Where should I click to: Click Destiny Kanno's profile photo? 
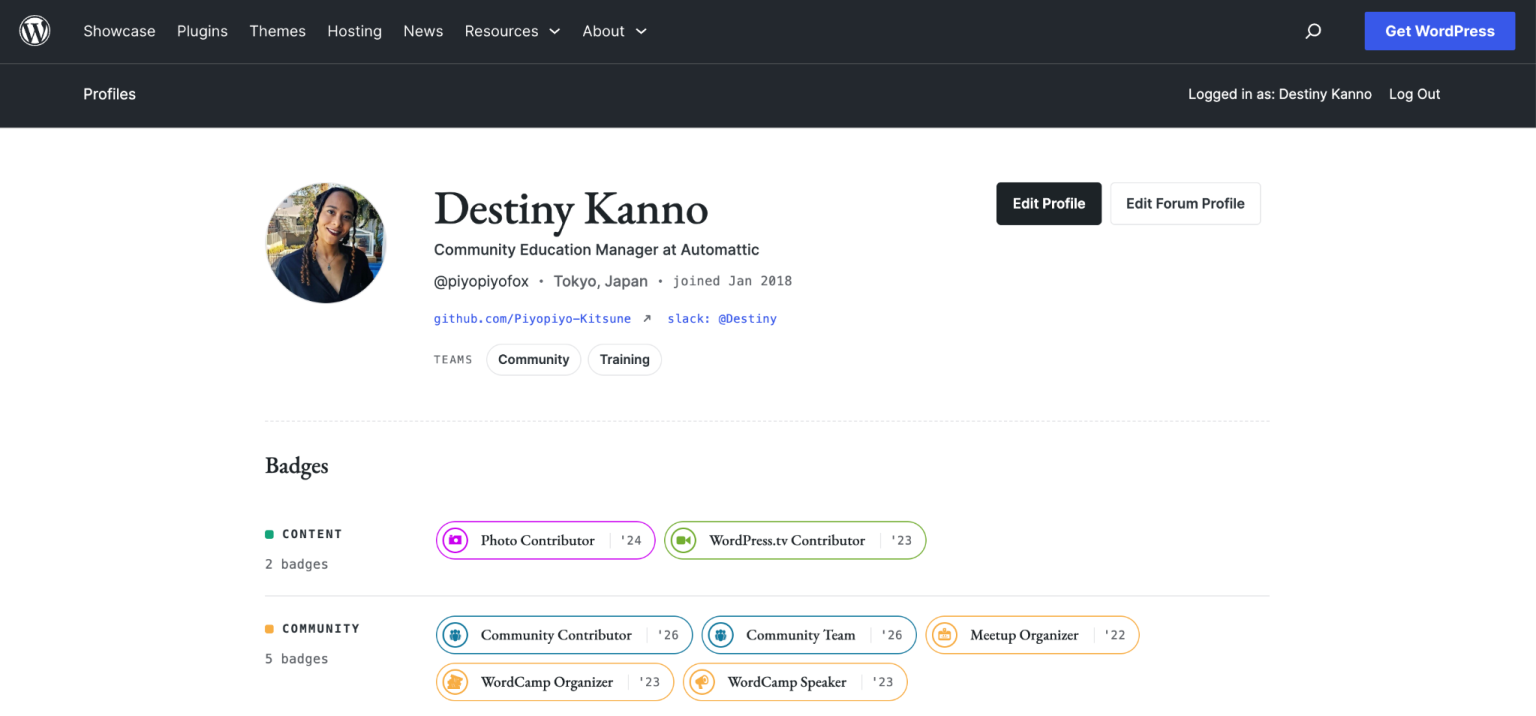(325, 243)
